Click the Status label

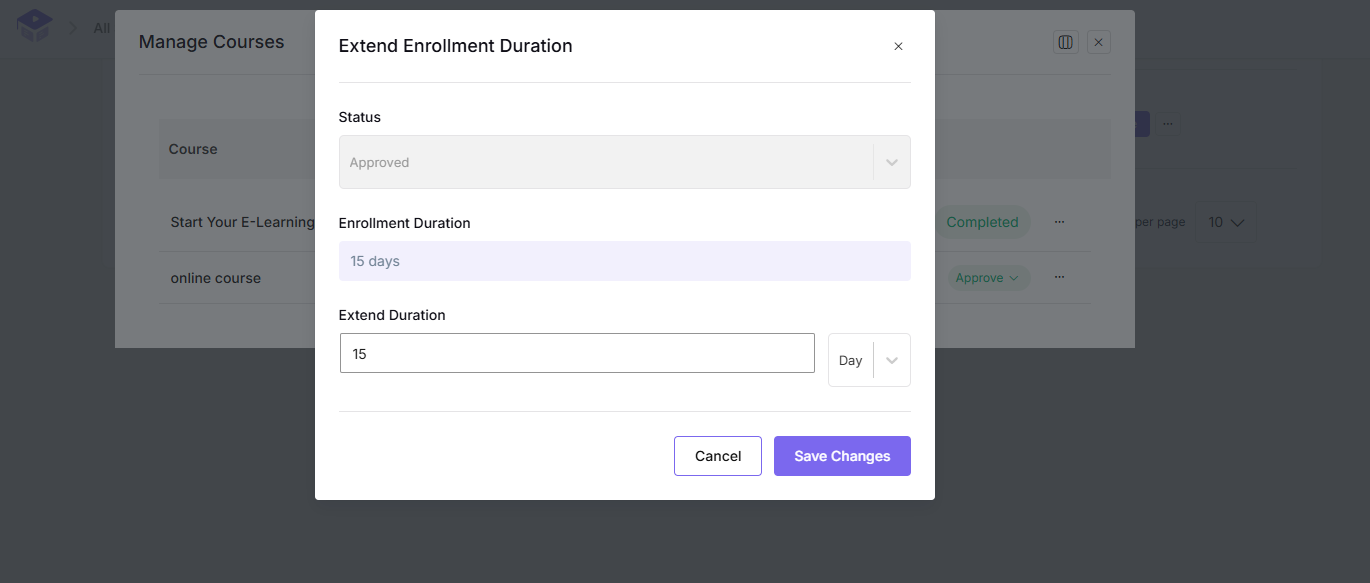(360, 117)
